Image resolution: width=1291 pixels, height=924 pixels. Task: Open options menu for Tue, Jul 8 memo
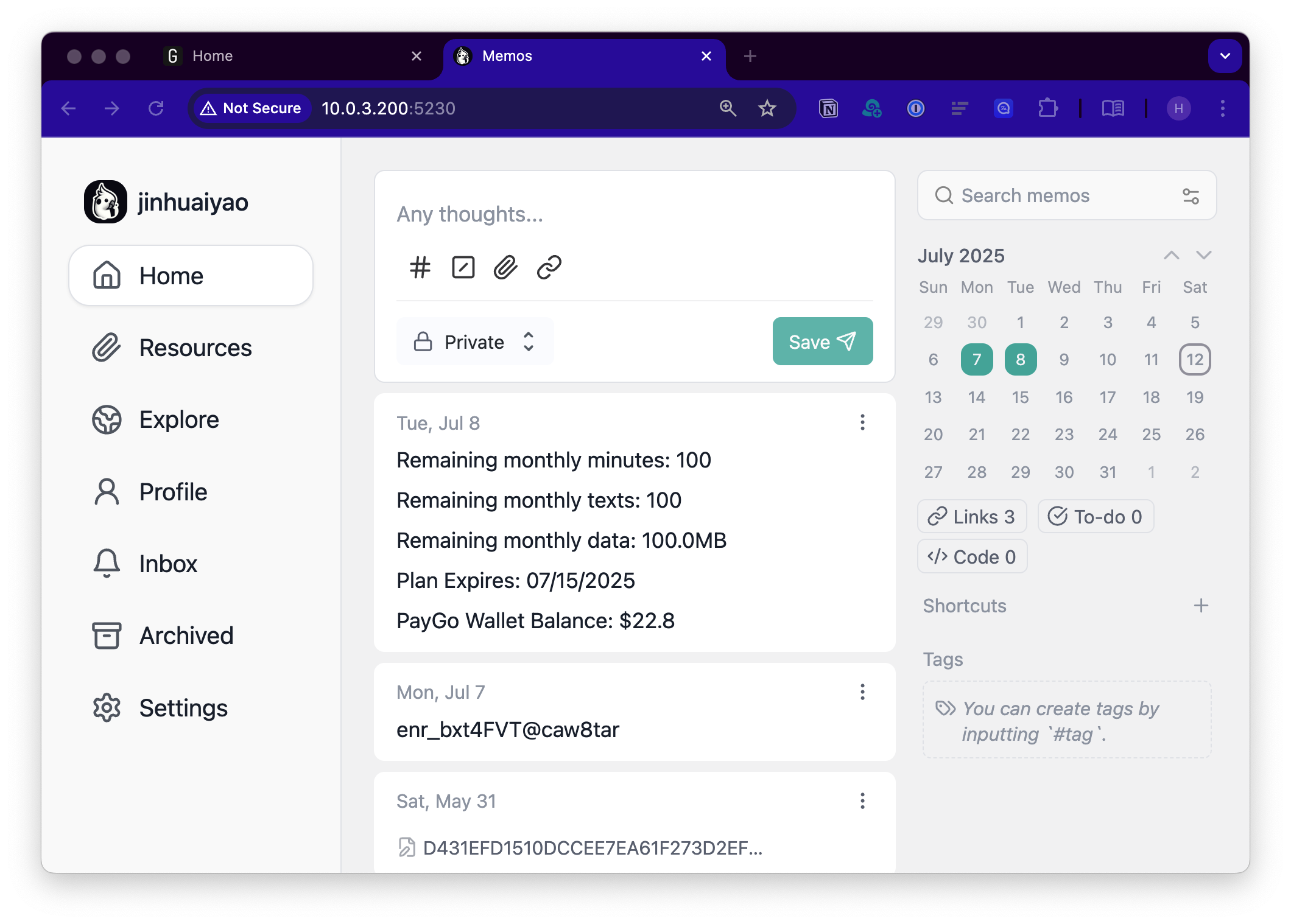[862, 422]
